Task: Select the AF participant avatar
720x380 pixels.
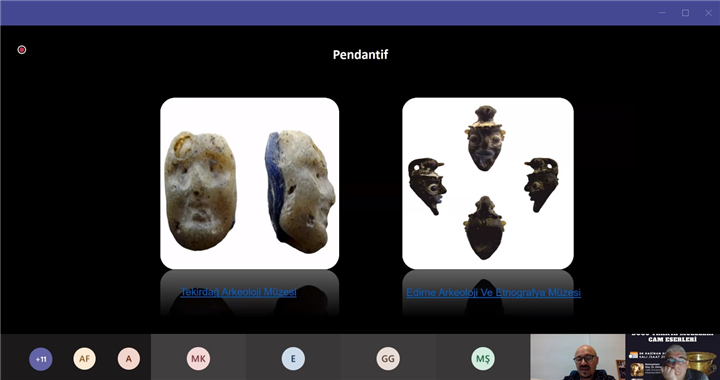Action: pyautogui.click(x=84, y=359)
